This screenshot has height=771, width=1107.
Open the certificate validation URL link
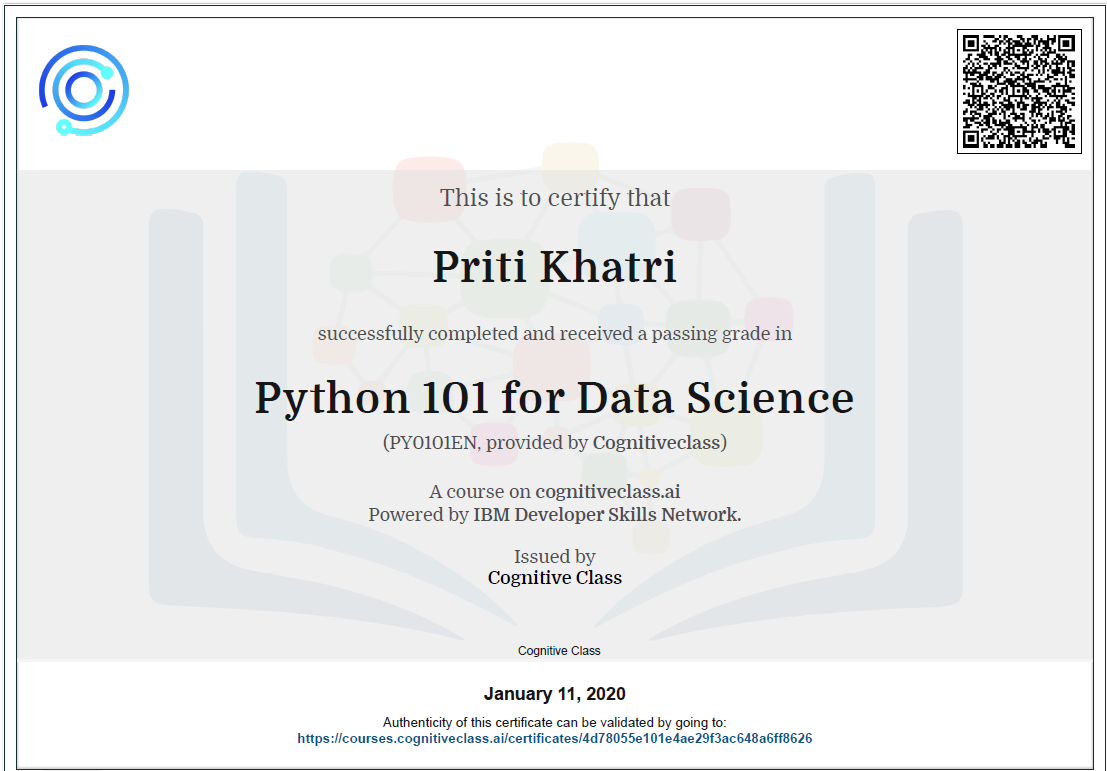tap(555, 738)
